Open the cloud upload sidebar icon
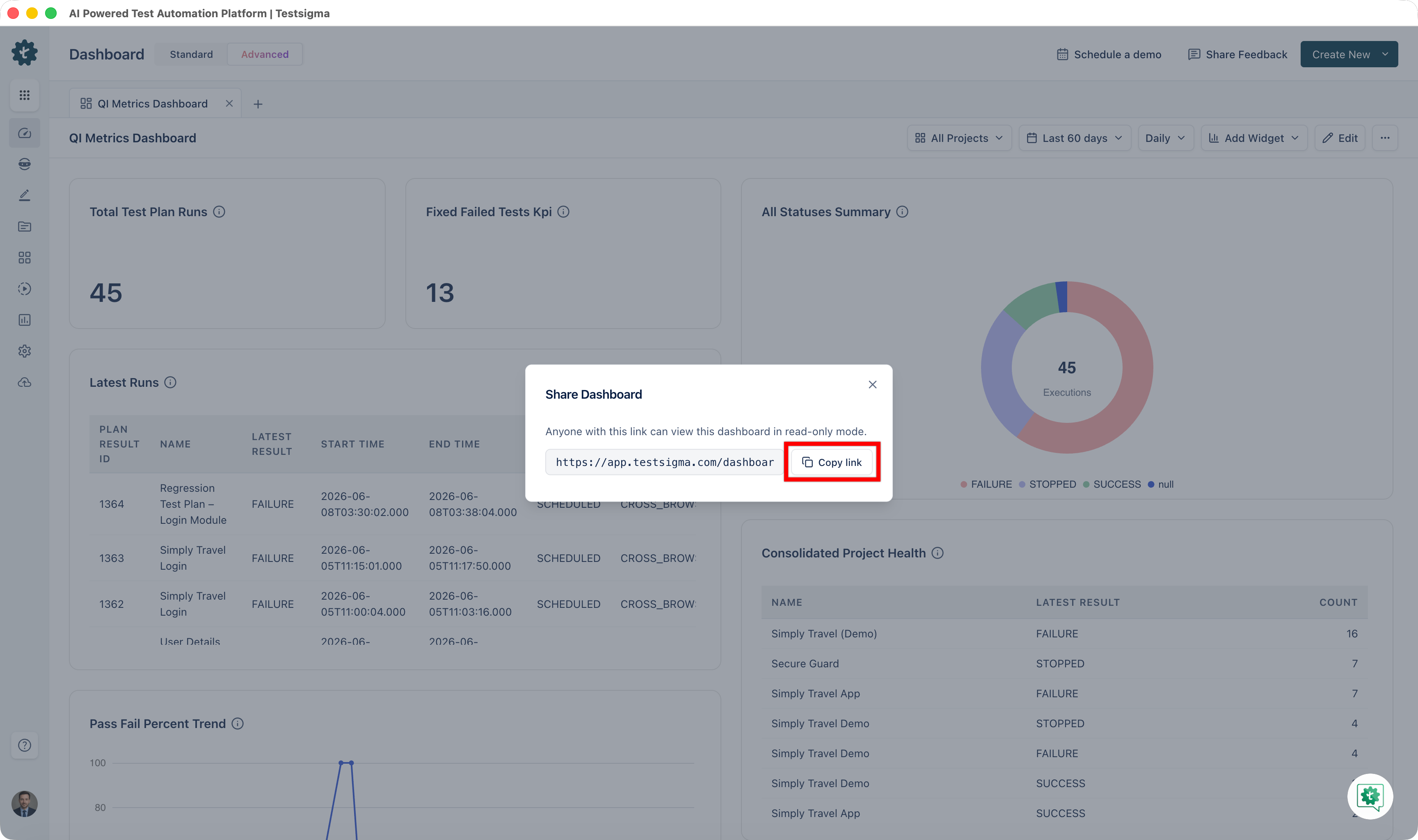1418x840 pixels. coord(24,383)
